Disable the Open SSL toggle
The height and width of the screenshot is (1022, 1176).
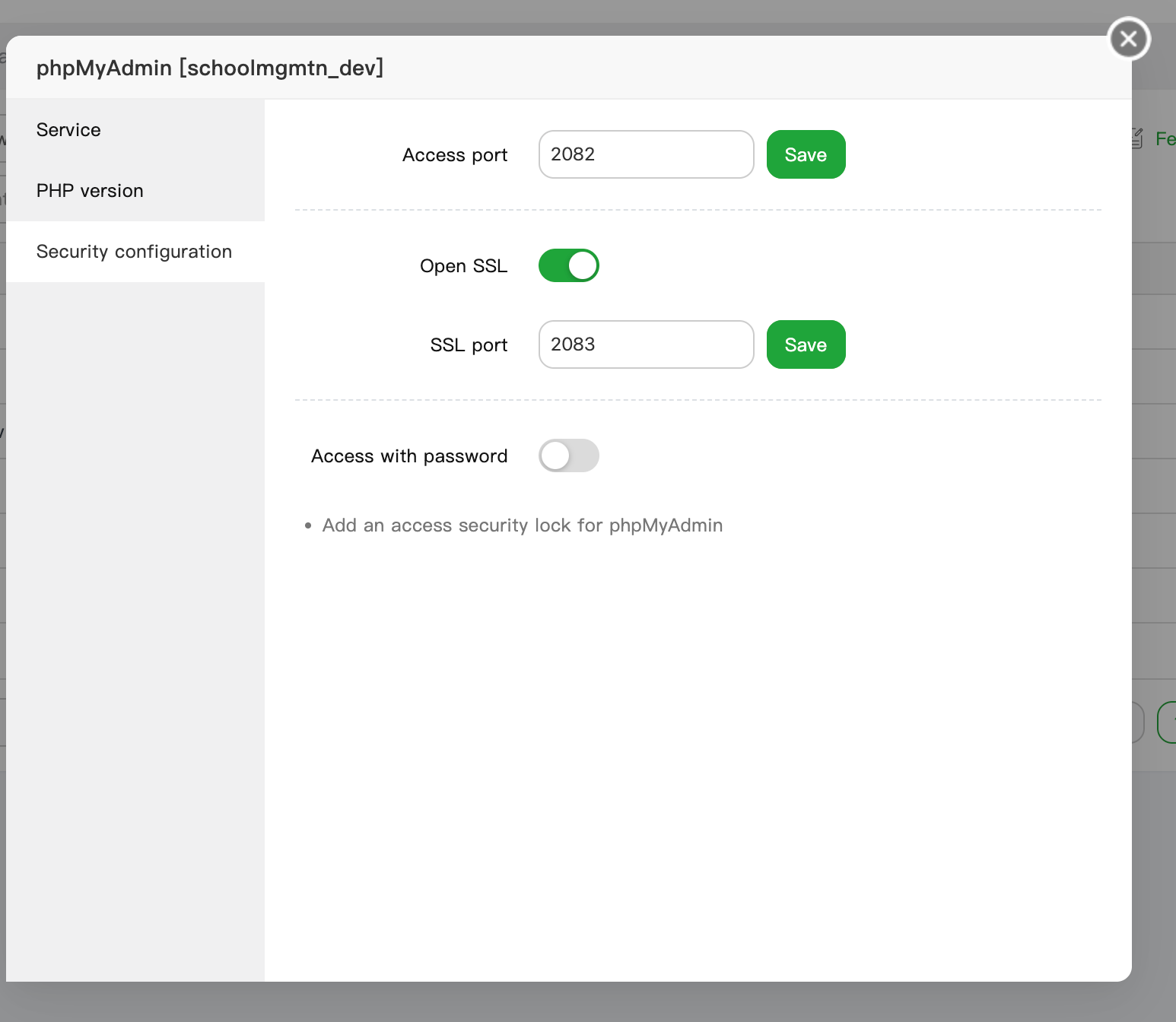pyautogui.click(x=569, y=265)
